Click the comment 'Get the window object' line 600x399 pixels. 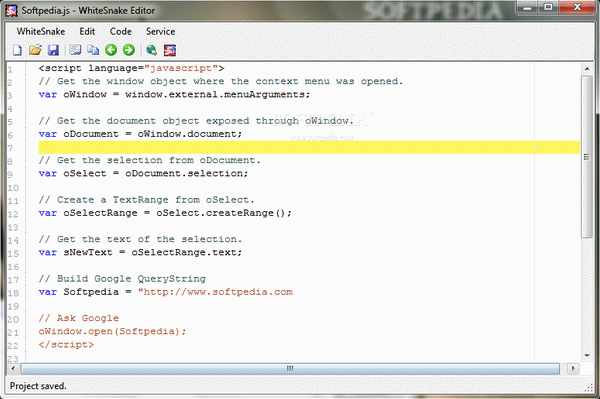coord(221,81)
